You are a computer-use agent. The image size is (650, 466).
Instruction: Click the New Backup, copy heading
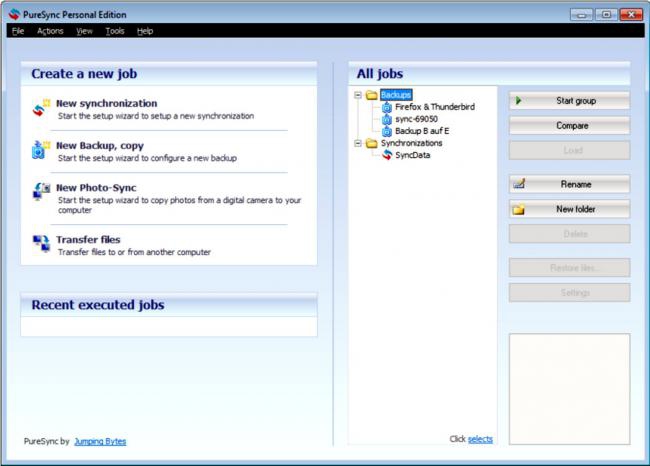[x=100, y=146]
